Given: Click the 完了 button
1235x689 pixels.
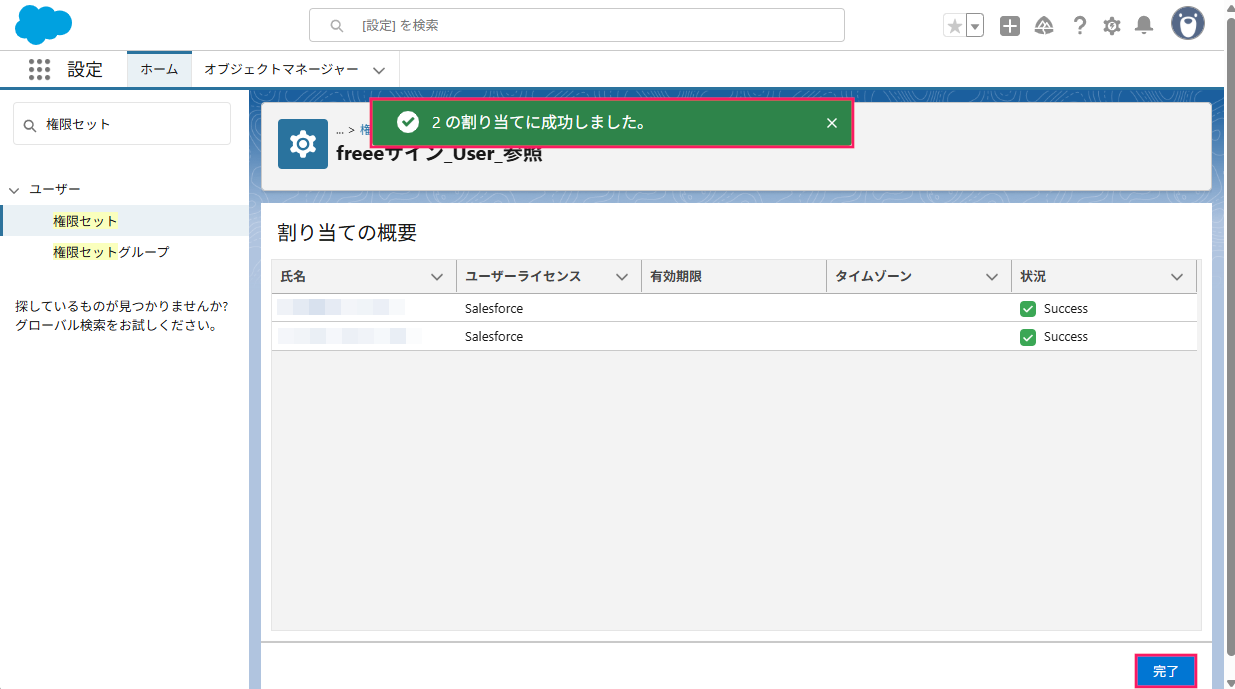Looking at the screenshot, I should coord(1166,671).
